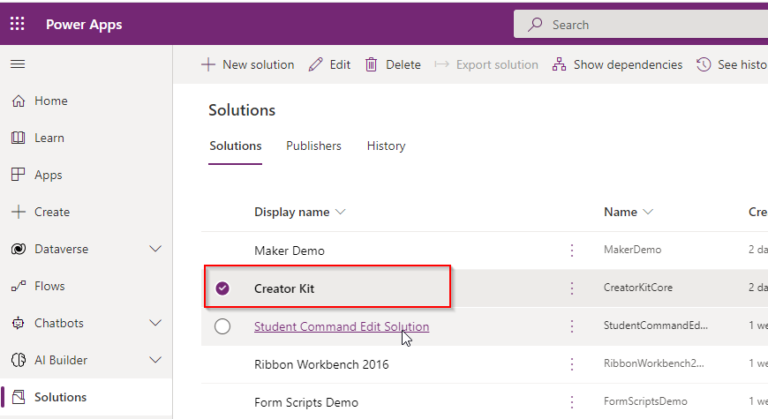Click the Show dependencies button
768x419 pixels.
pos(617,65)
